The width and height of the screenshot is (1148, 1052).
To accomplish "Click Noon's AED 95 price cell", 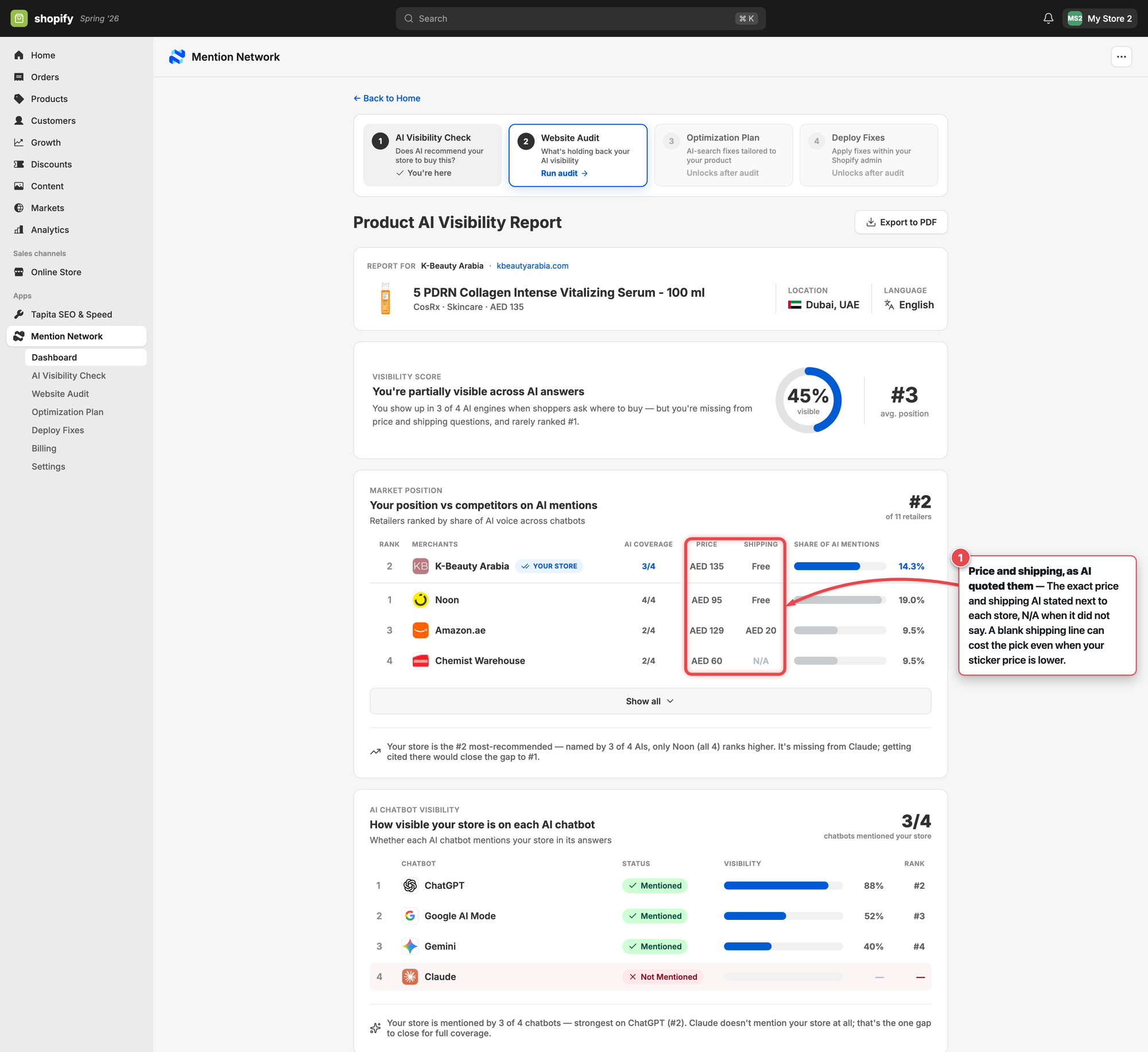I will [707, 600].
